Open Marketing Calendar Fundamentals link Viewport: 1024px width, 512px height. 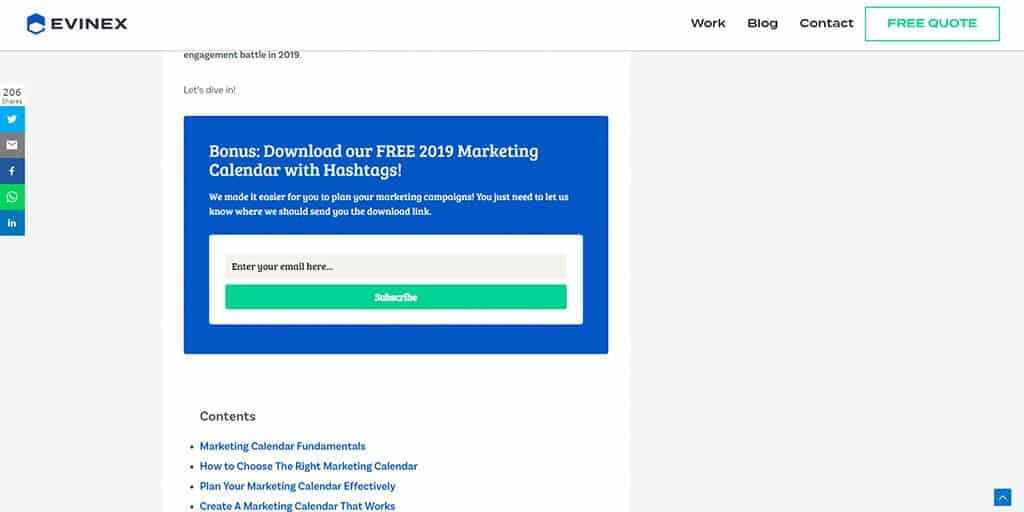282,447
